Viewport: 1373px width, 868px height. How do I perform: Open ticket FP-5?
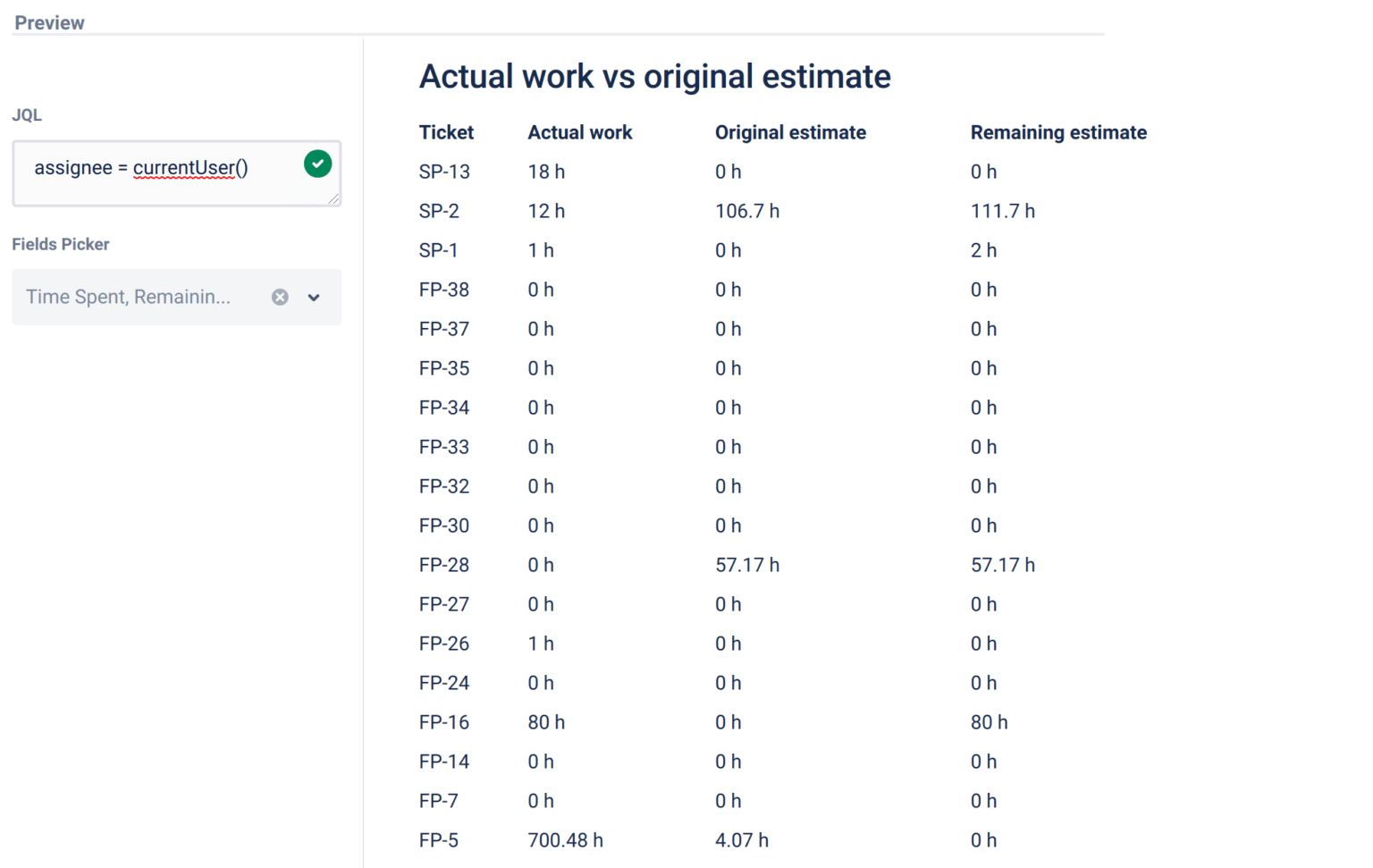[438, 839]
